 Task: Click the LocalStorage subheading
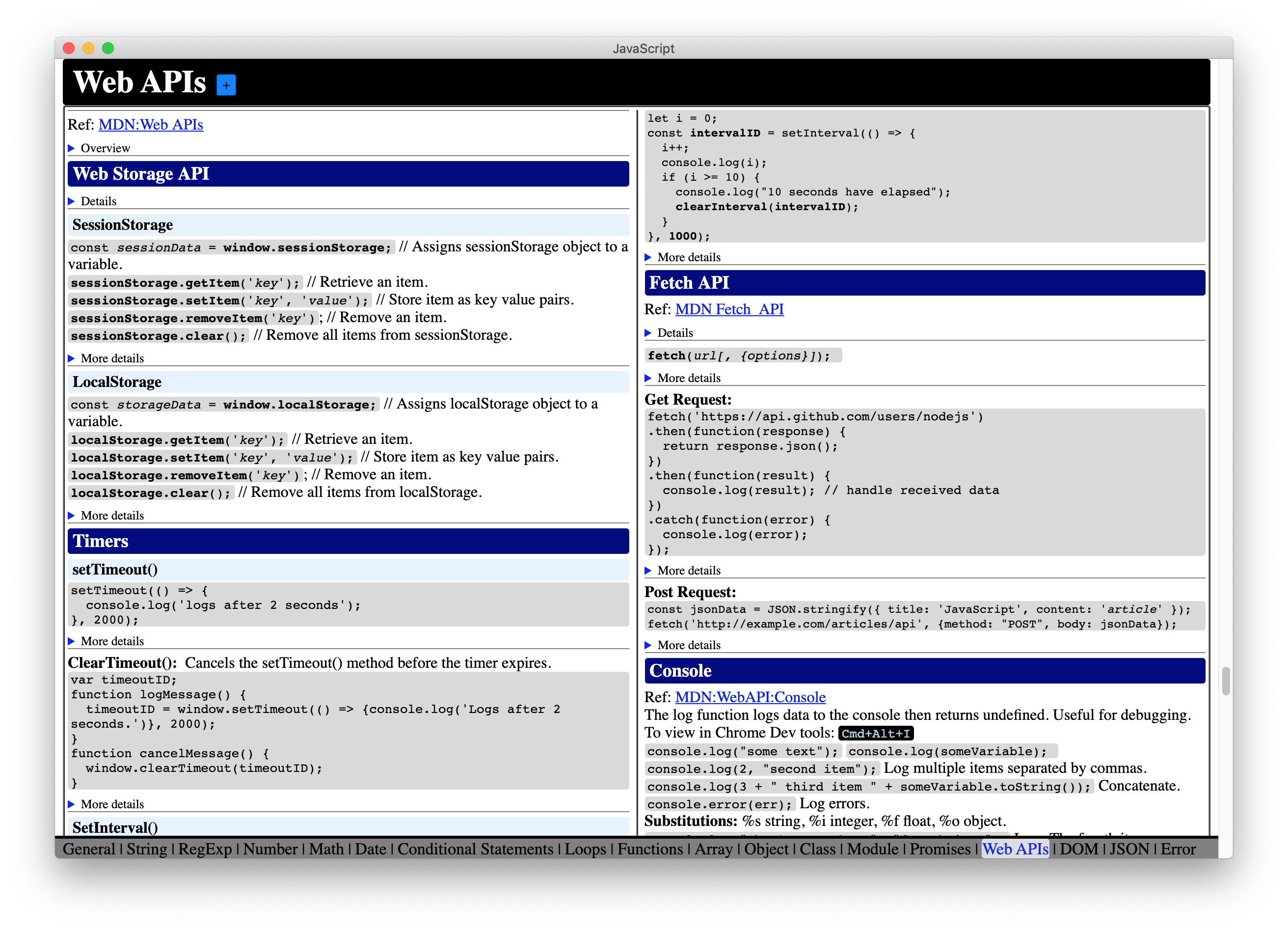pyautogui.click(x=348, y=383)
